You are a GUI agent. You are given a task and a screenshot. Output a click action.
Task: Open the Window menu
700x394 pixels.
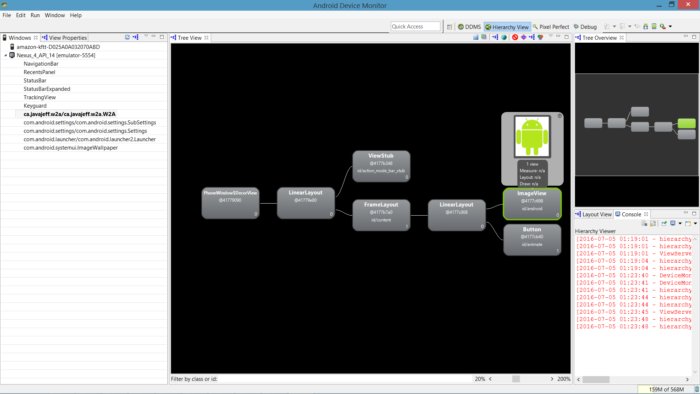(x=55, y=15)
